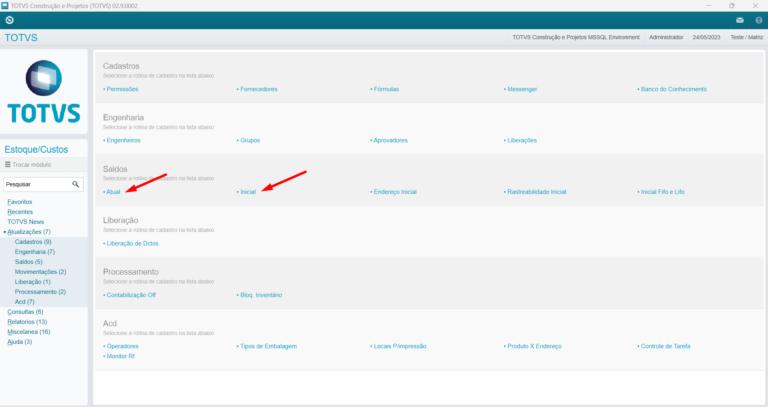This screenshot has height=407, width=768.
Task: Expand Miscelanea (16) in the sidebar
Action: [28, 332]
